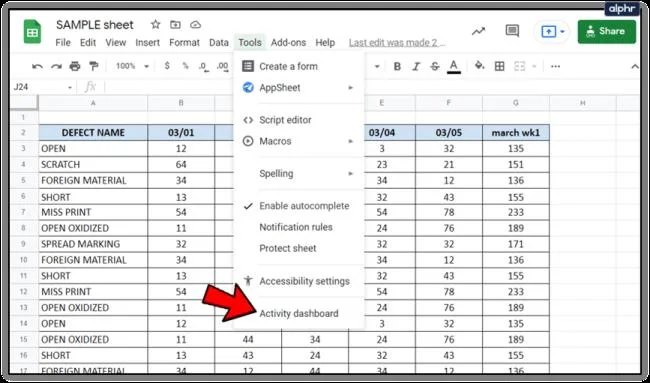The image size is (650, 383).
Task: Open Accessibility settings
Action: (298, 281)
